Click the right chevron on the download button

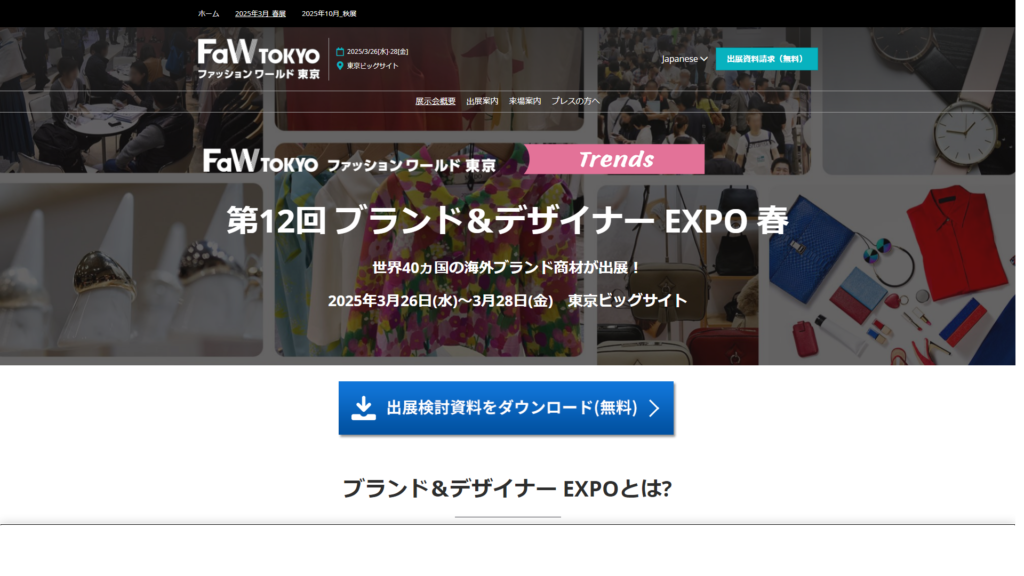(654, 408)
